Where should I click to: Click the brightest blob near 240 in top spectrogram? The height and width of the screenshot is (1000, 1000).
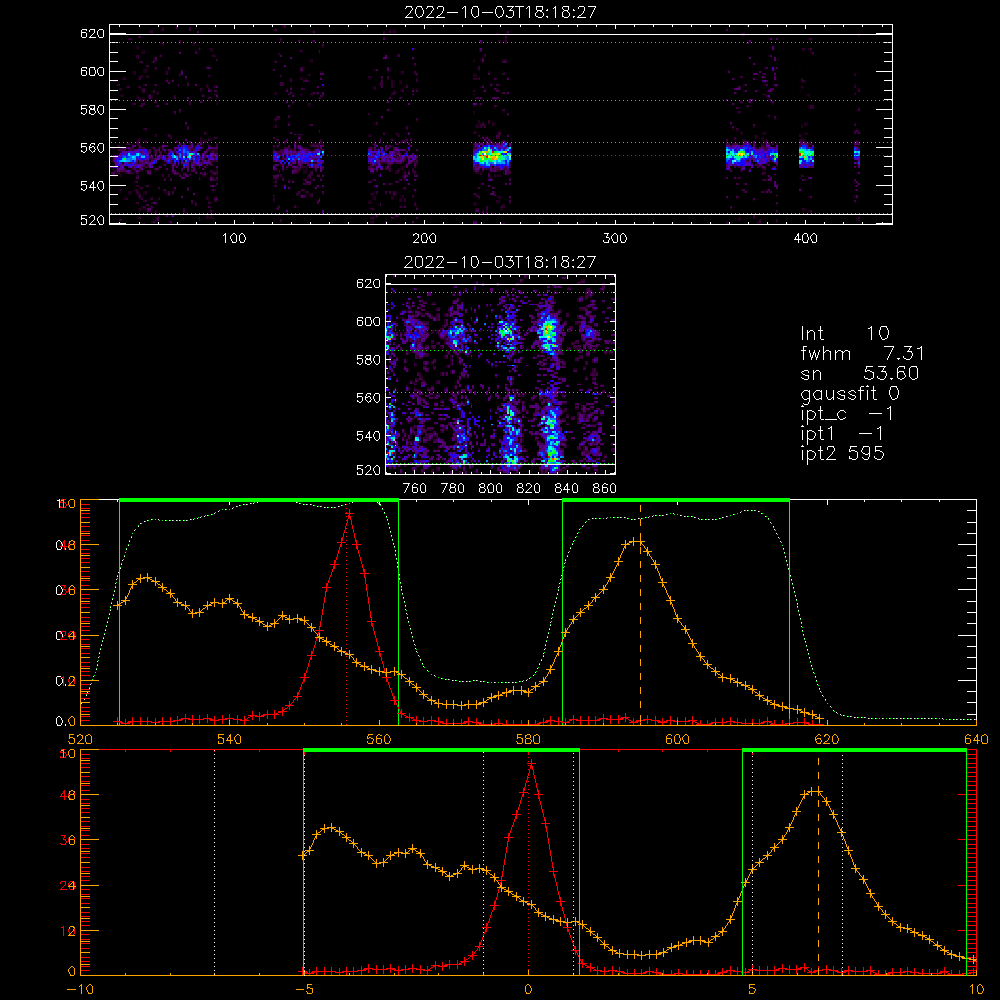click(492, 155)
